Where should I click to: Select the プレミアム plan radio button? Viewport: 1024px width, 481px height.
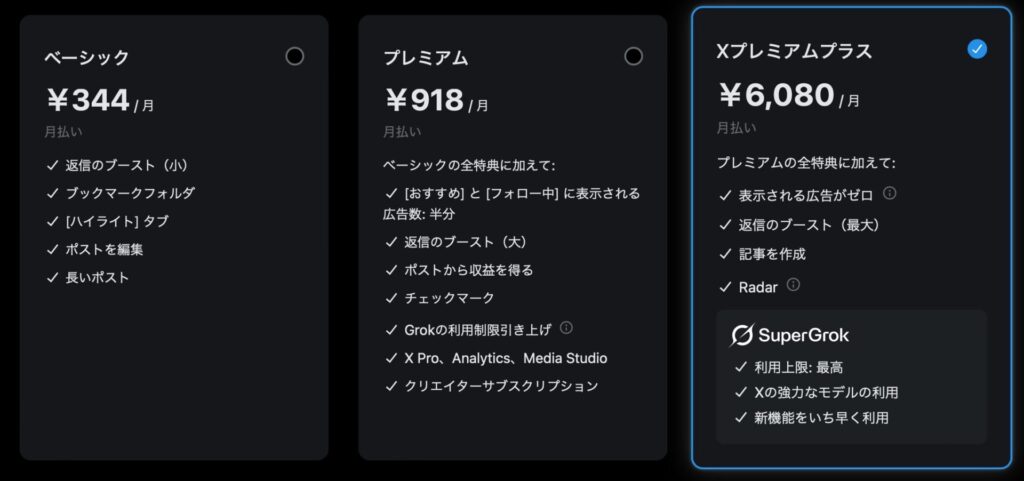[633, 56]
